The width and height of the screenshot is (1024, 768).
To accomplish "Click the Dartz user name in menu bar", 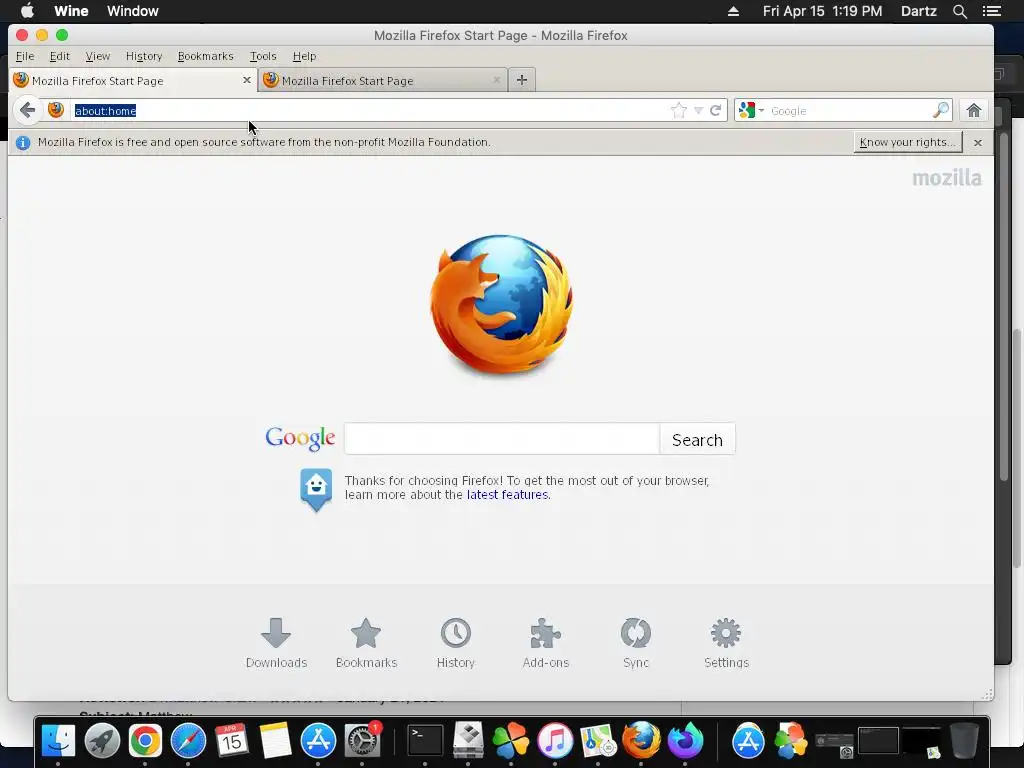I will [x=919, y=11].
